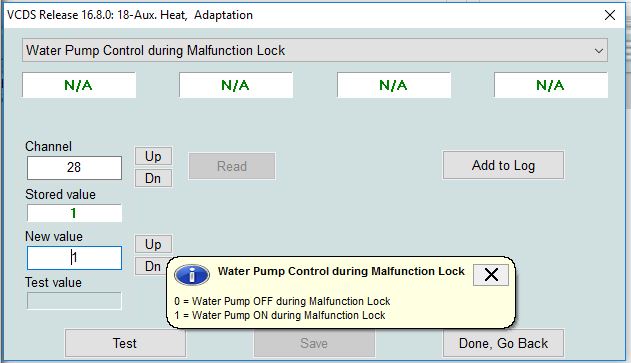Select the last N/A measuring value box

[551, 85]
